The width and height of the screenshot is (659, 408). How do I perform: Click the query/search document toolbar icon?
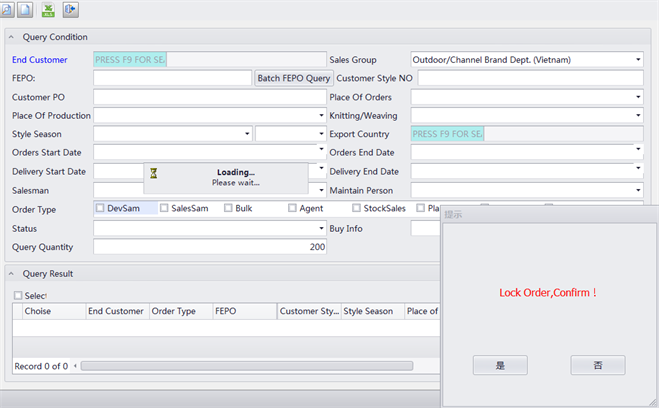[8, 10]
